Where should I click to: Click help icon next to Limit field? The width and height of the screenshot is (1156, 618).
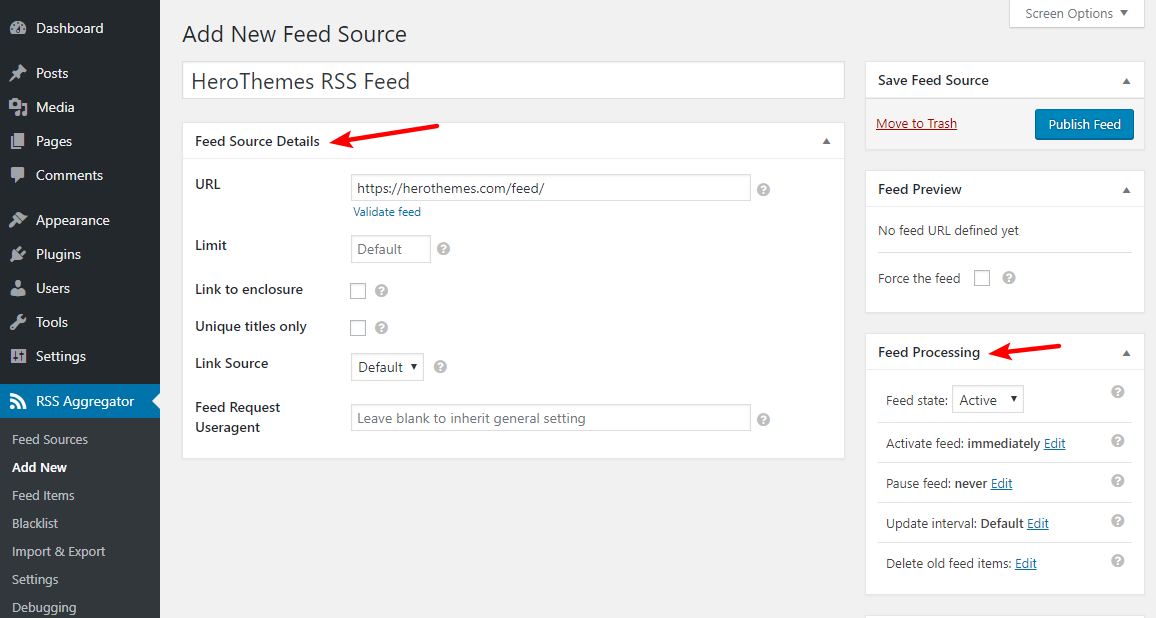pyautogui.click(x=443, y=249)
